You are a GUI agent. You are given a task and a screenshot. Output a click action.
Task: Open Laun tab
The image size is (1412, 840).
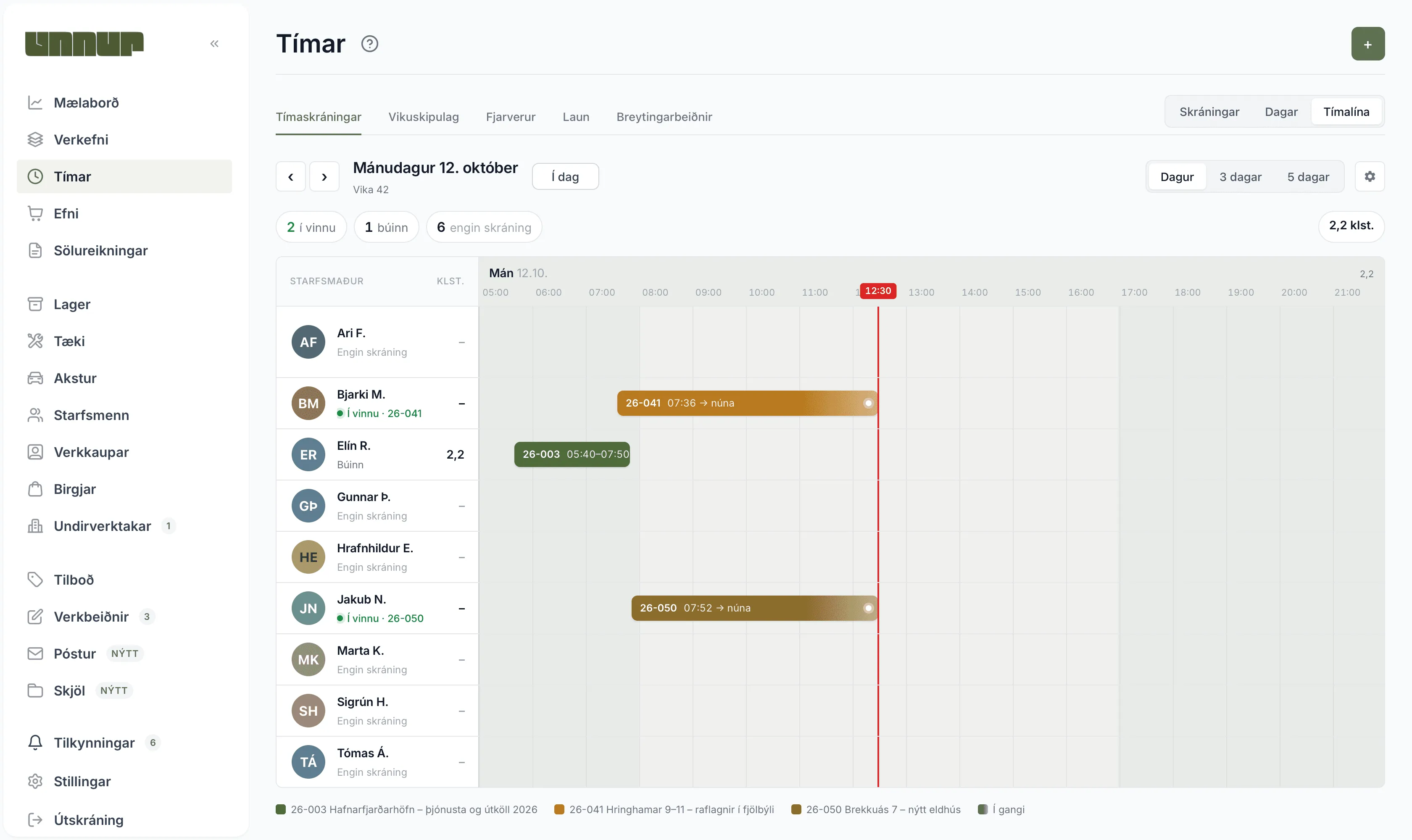(x=576, y=117)
